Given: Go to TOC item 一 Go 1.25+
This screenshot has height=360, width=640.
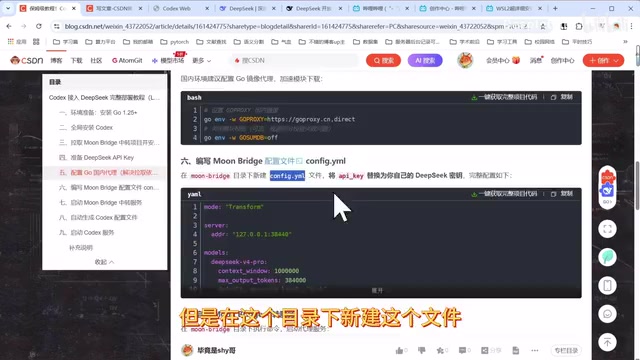Looking at the screenshot, I should (98, 113).
